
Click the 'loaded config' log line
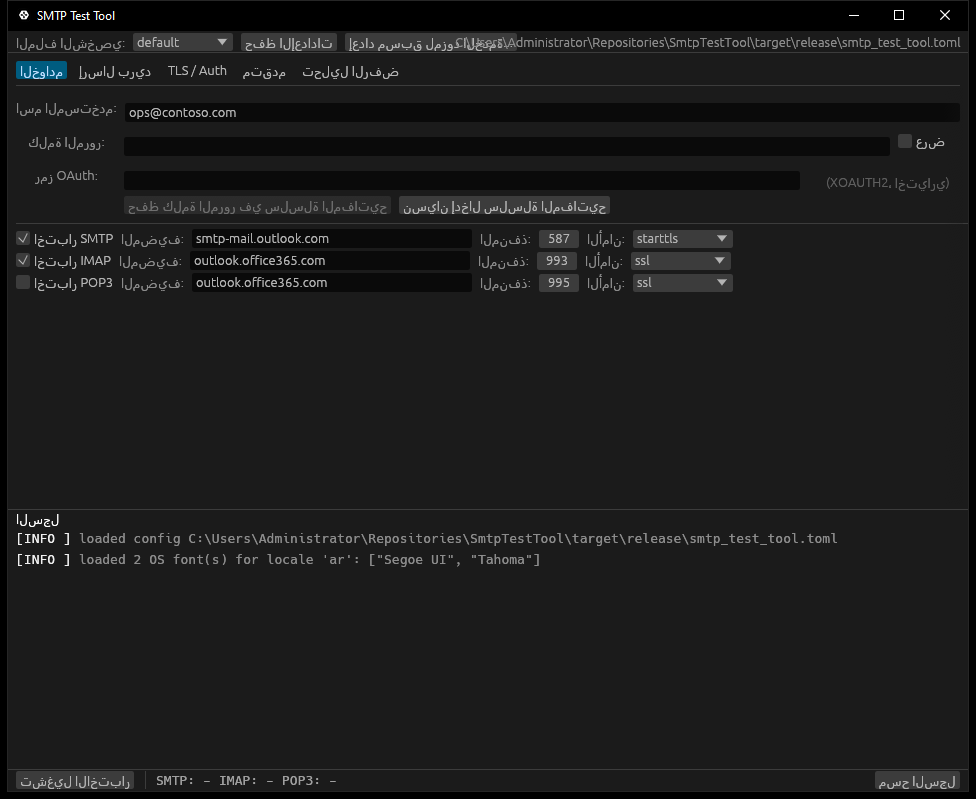coord(426,539)
